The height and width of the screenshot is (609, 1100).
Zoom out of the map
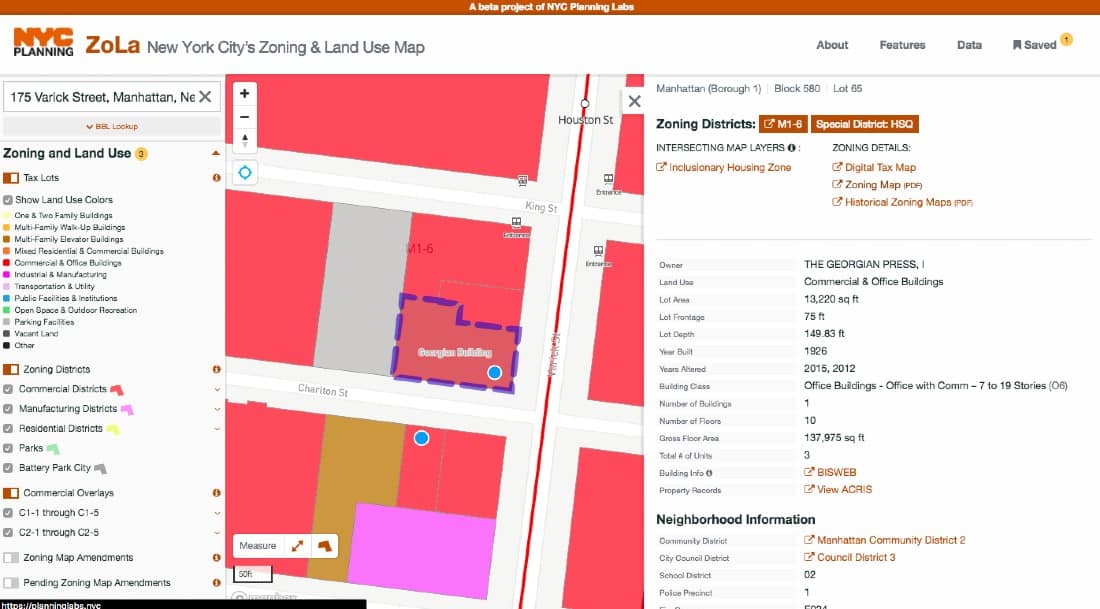click(245, 116)
